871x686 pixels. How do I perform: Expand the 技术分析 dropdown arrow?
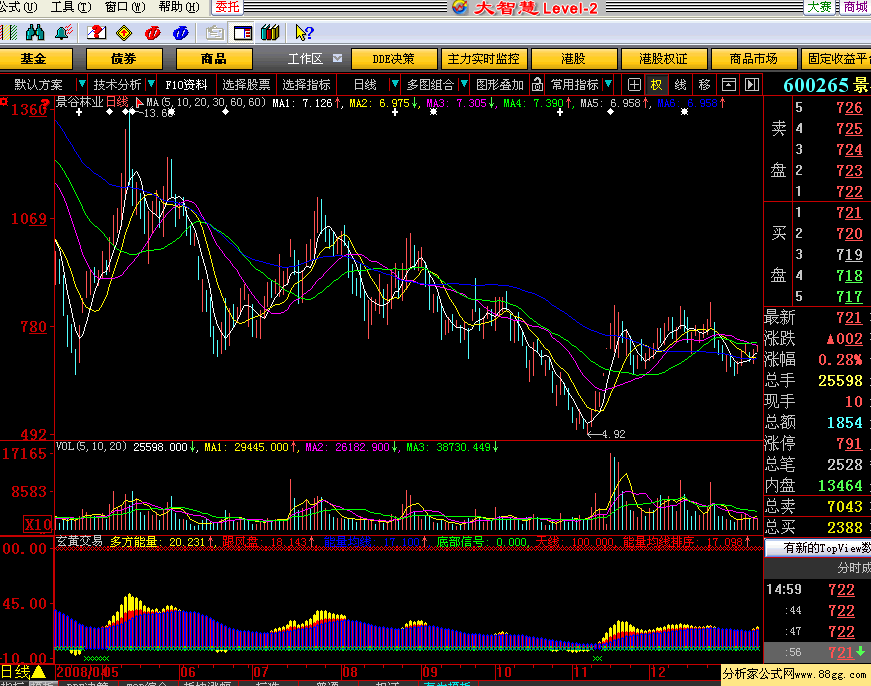pos(151,84)
